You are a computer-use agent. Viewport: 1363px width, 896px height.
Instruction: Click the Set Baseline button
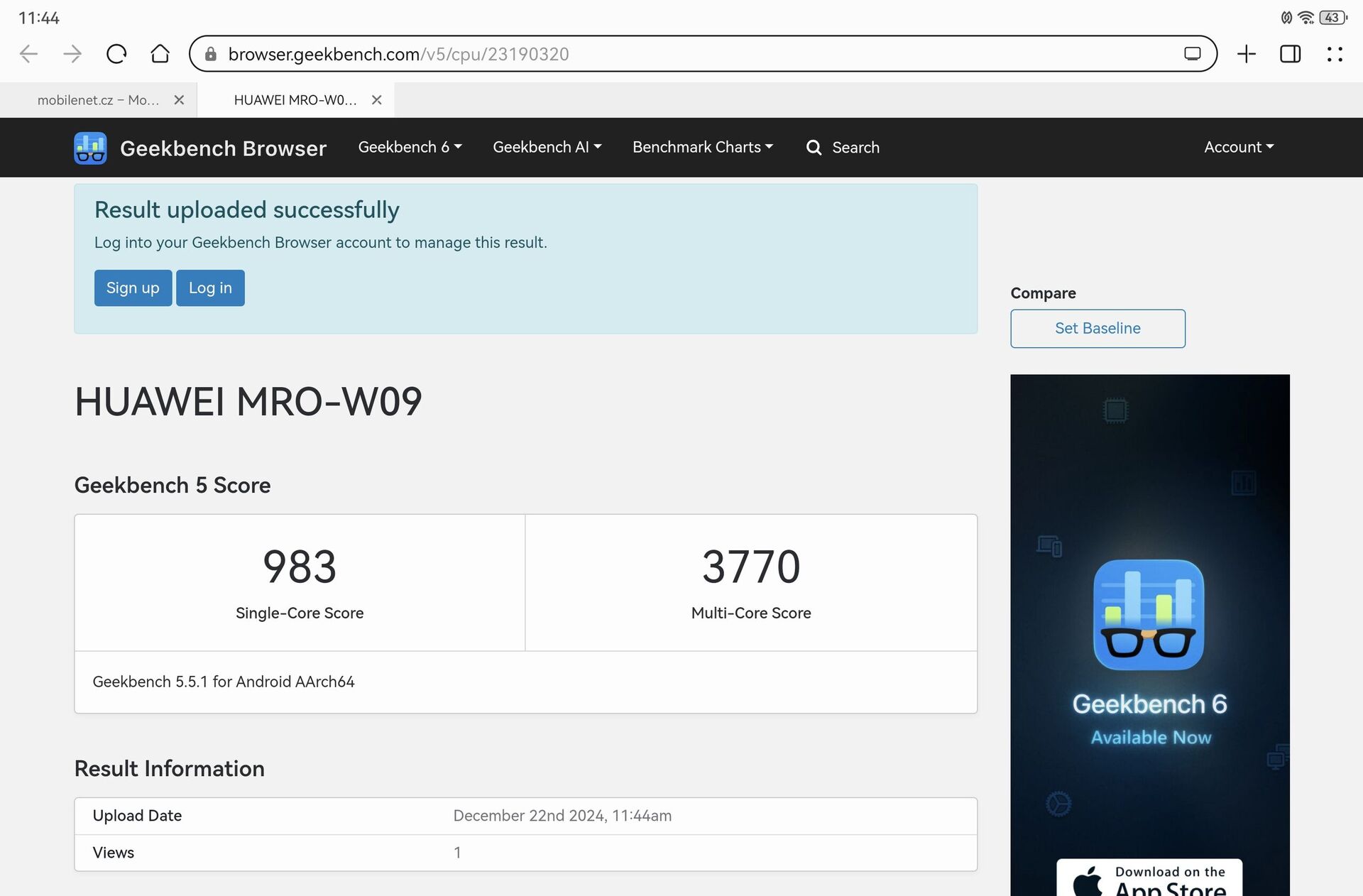pos(1098,328)
